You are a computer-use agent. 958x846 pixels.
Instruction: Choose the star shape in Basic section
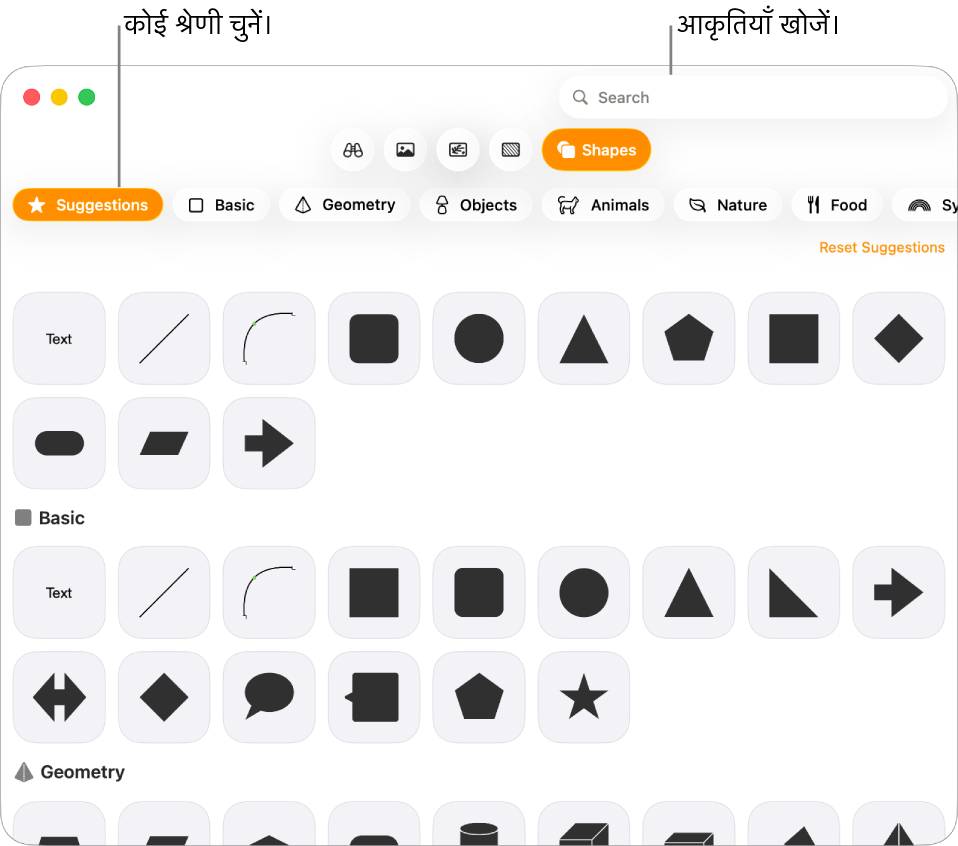coord(583,697)
